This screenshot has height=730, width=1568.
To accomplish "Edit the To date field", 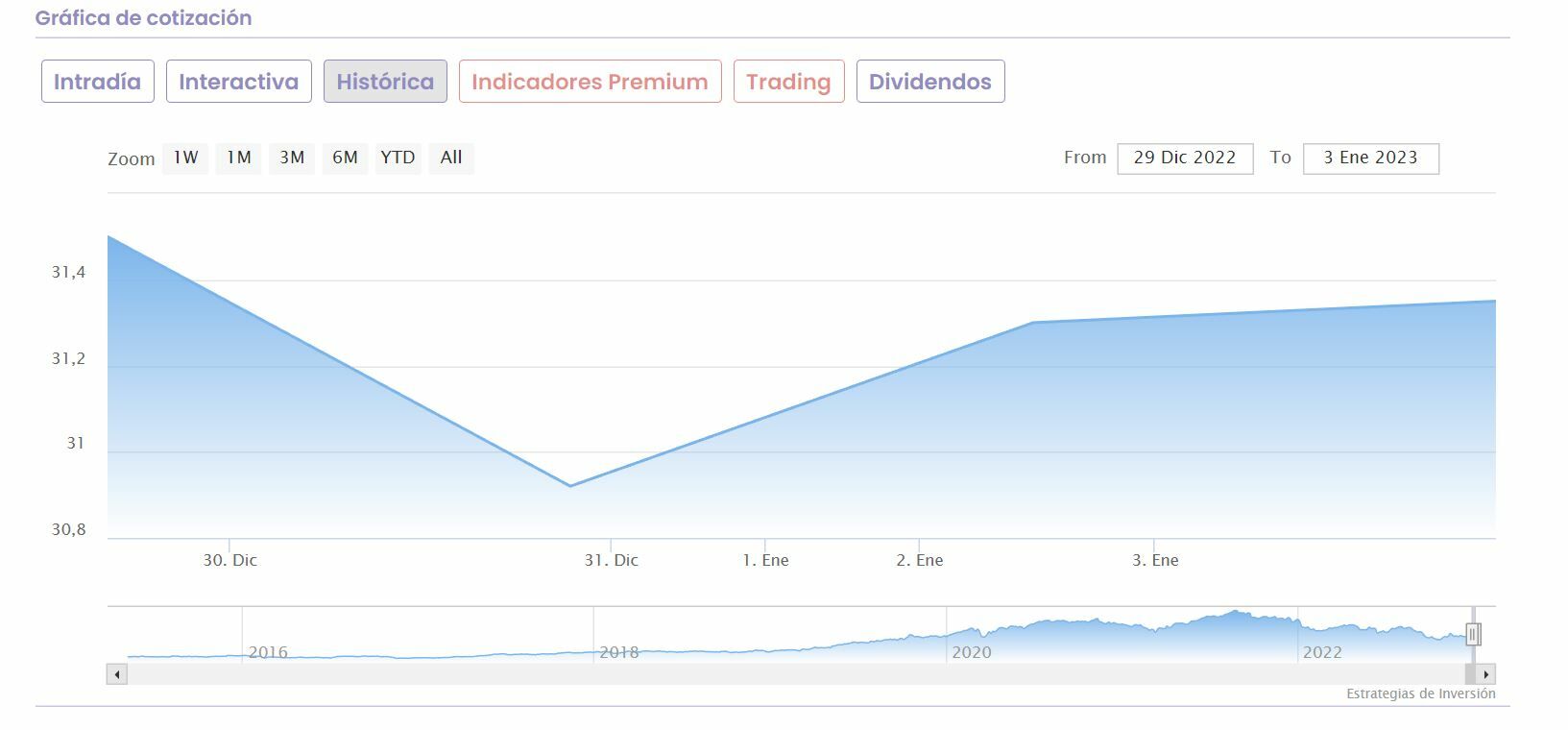I will click(1370, 158).
